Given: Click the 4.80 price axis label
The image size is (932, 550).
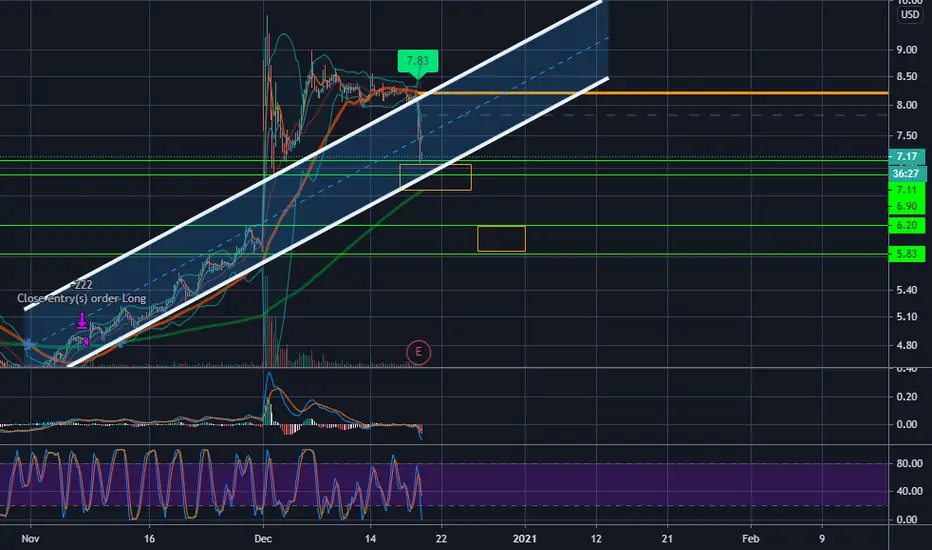Looking at the screenshot, I should pyautogui.click(x=906, y=345).
